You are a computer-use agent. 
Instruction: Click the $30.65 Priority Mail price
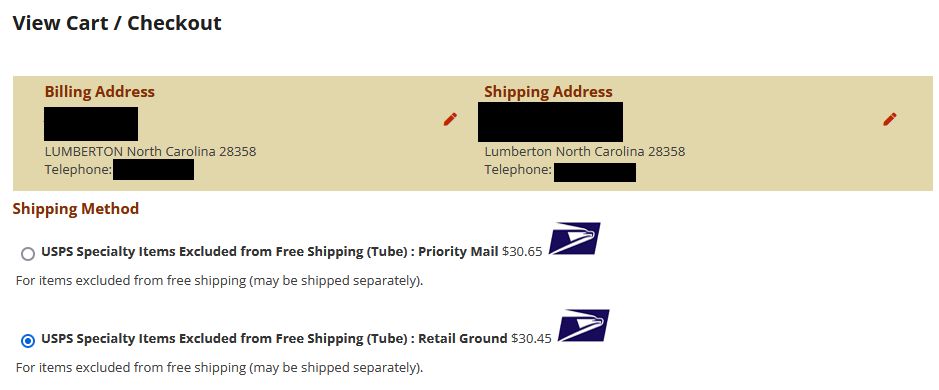(x=522, y=252)
